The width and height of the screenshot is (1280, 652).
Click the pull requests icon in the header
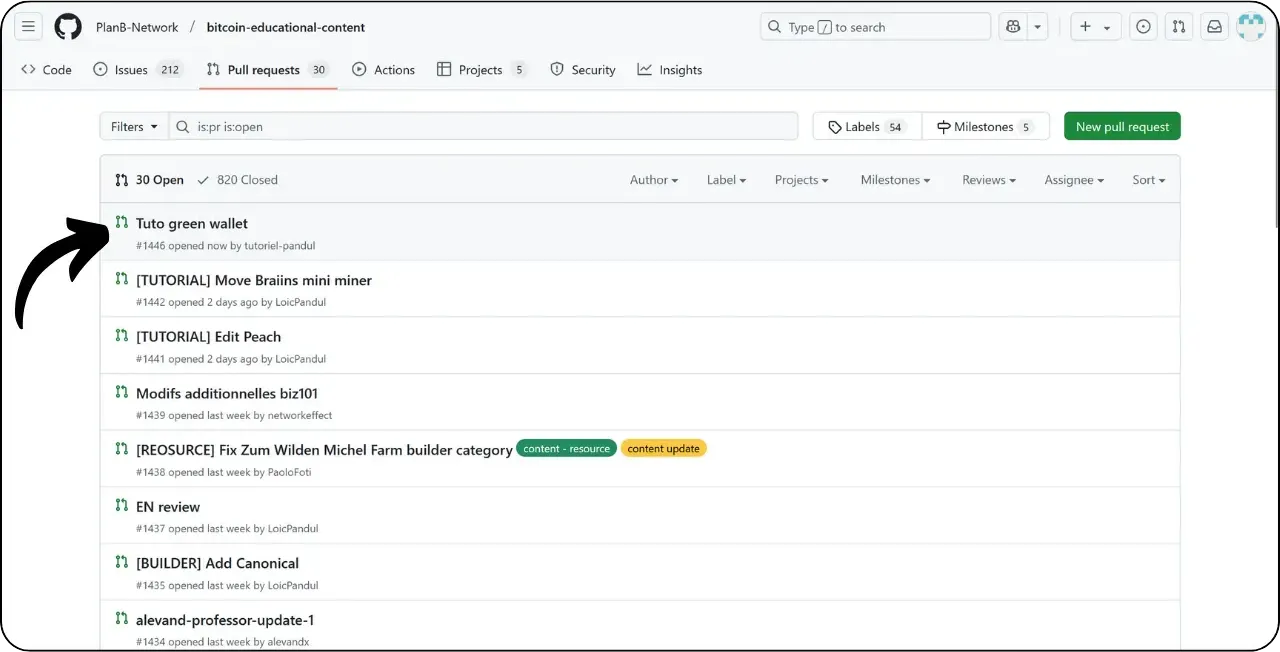tap(1178, 27)
